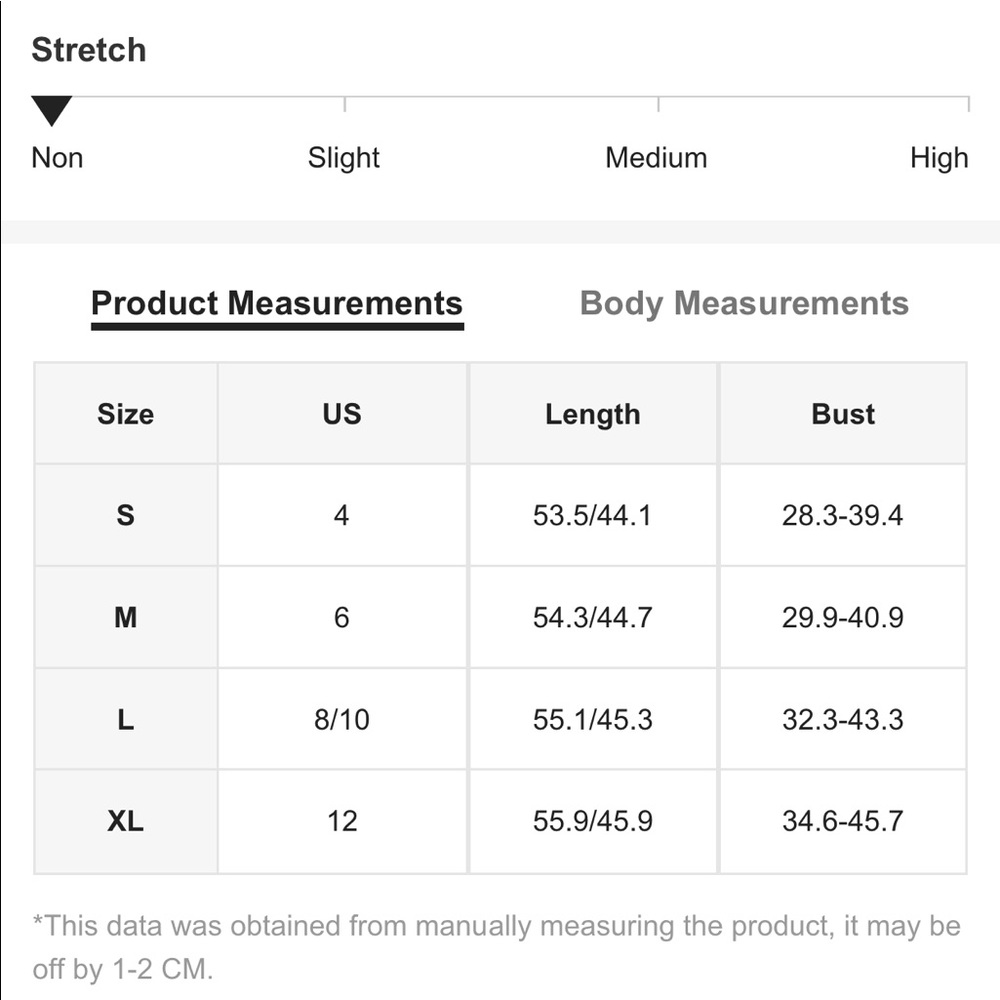The image size is (1000, 1000).
Task: Click the Length column header
Action: (592, 414)
